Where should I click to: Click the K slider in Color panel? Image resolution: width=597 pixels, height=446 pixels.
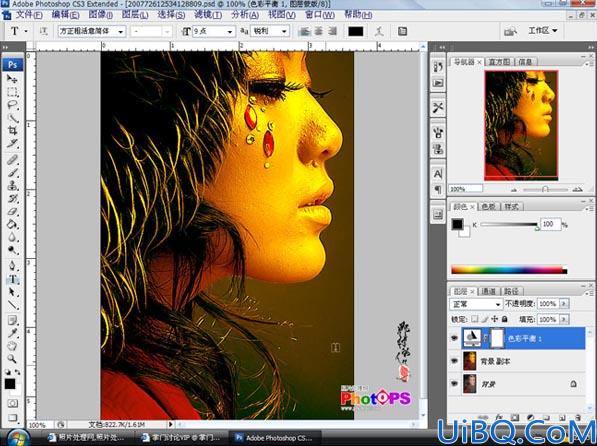(x=509, y=225)
